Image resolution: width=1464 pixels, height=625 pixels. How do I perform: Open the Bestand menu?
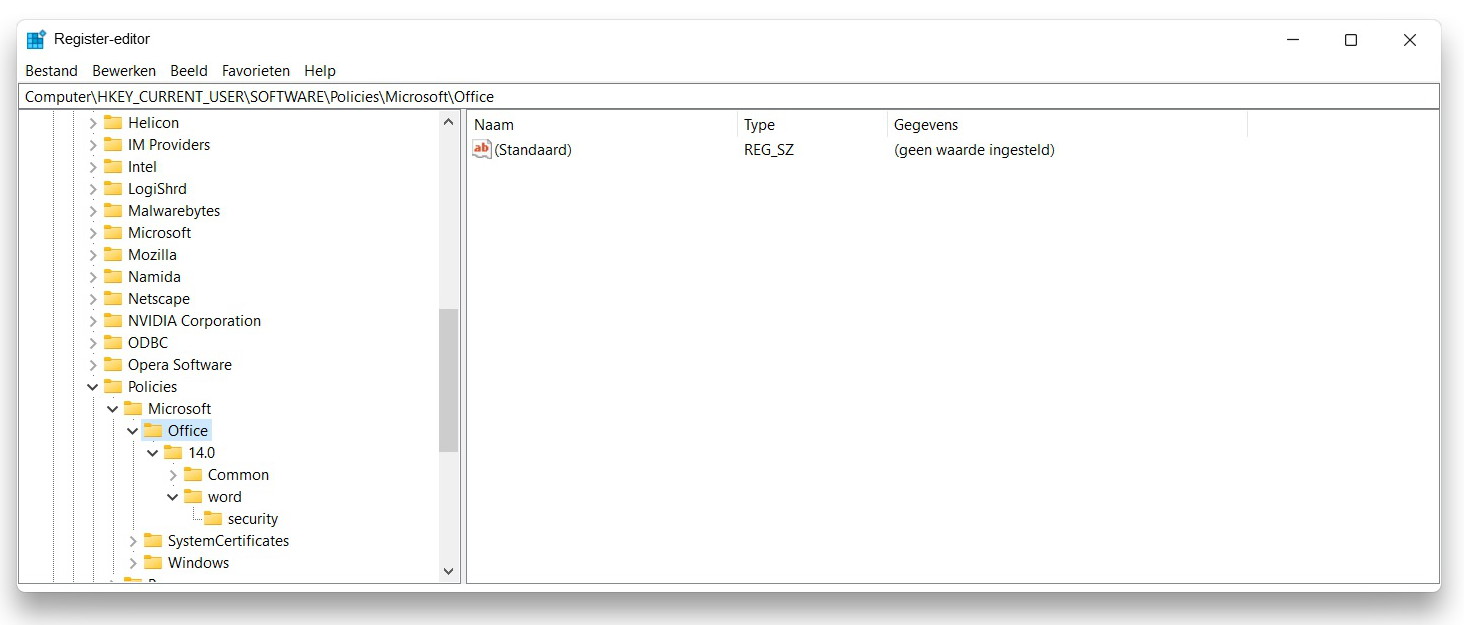(51, 71)
